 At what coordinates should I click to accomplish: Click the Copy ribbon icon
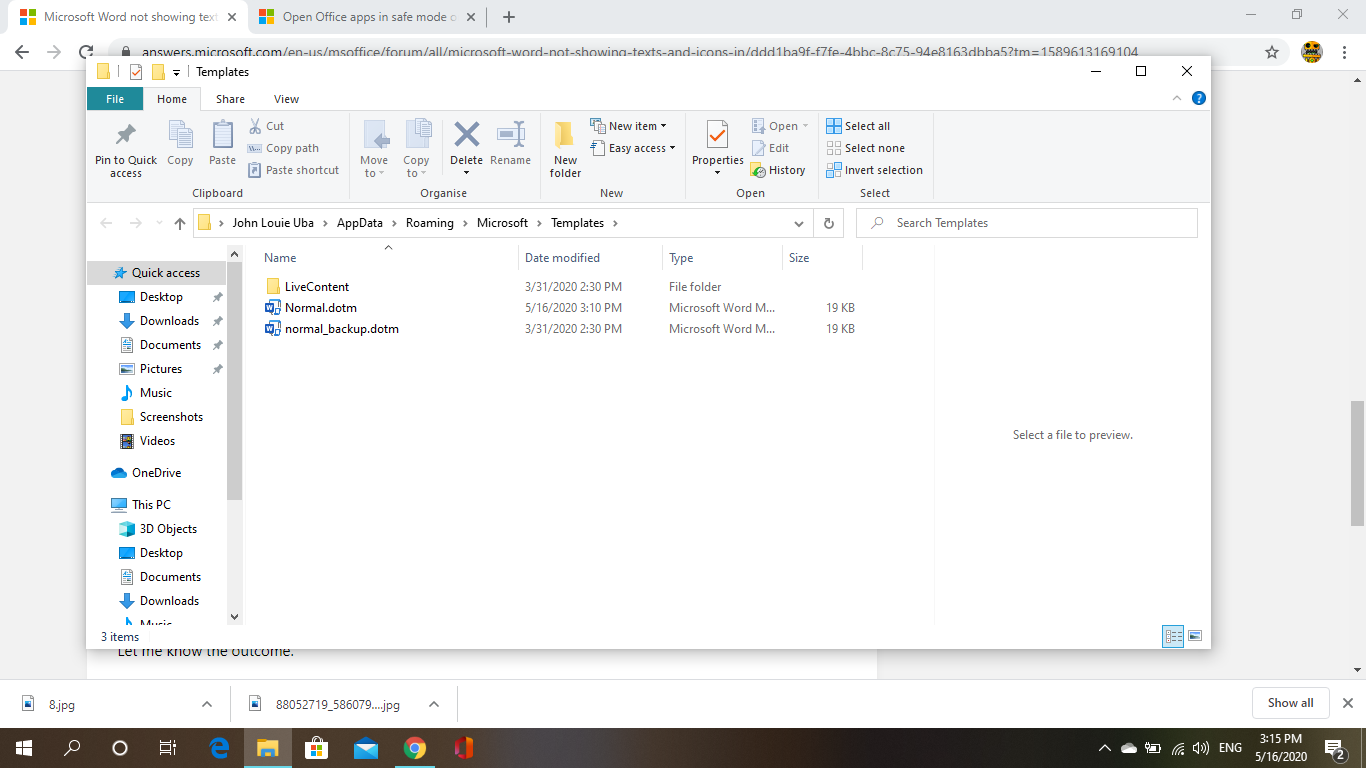click(x=180, y=134)
